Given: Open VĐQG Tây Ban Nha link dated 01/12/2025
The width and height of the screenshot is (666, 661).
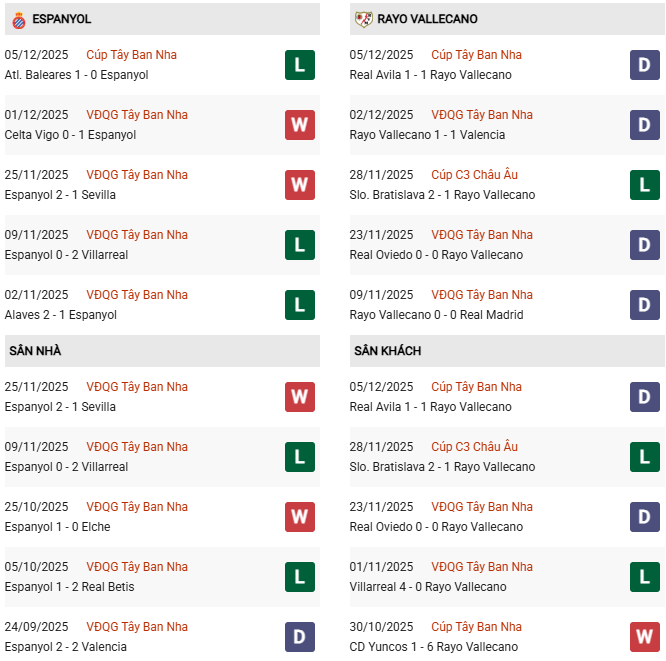Looking at the screenshot, I should pos(137,115).
